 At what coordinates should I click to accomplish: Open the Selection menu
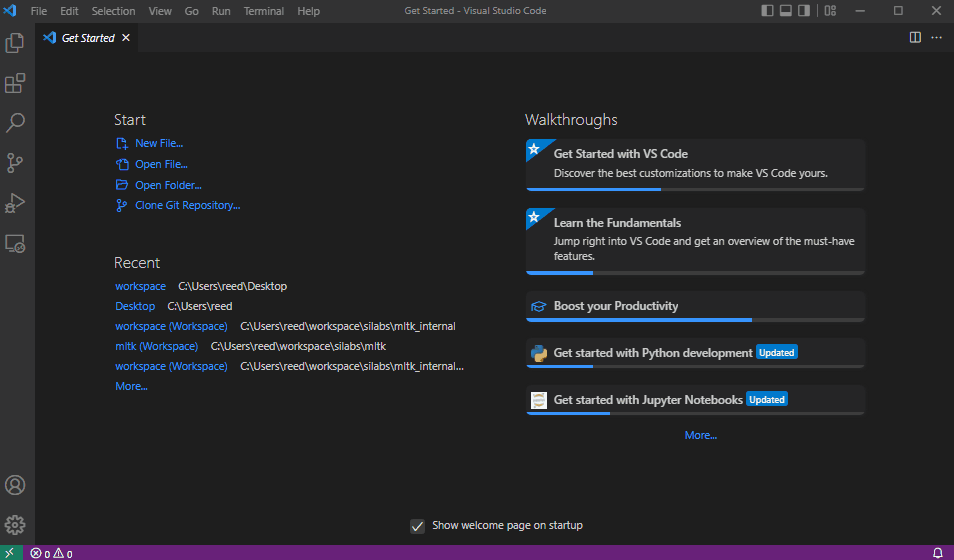click(113, 11)
